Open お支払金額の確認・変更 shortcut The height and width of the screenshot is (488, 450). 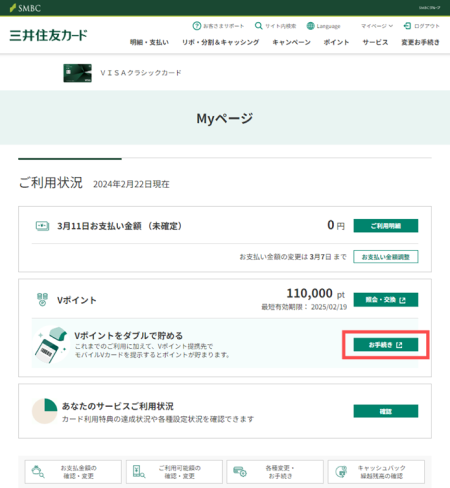[73, 472]
